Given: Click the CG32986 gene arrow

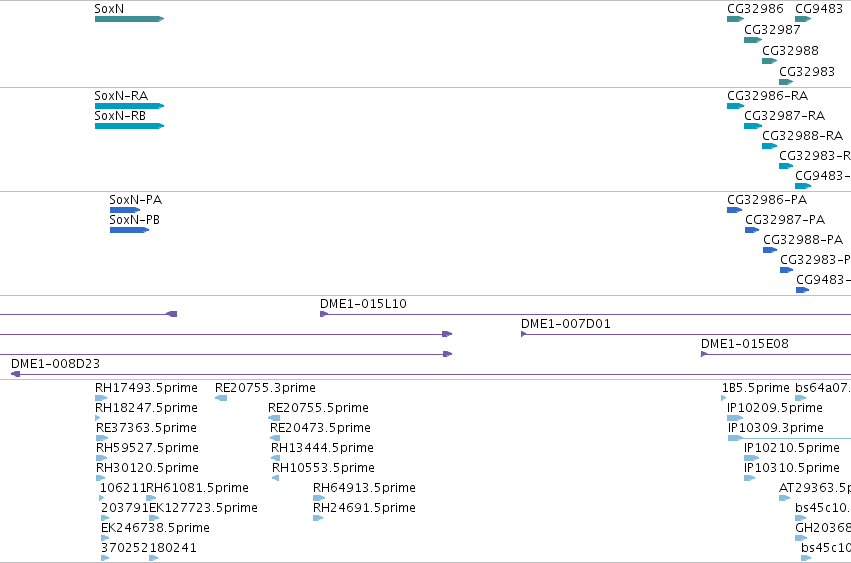Looking at the screenshot, I should [735, 19].
